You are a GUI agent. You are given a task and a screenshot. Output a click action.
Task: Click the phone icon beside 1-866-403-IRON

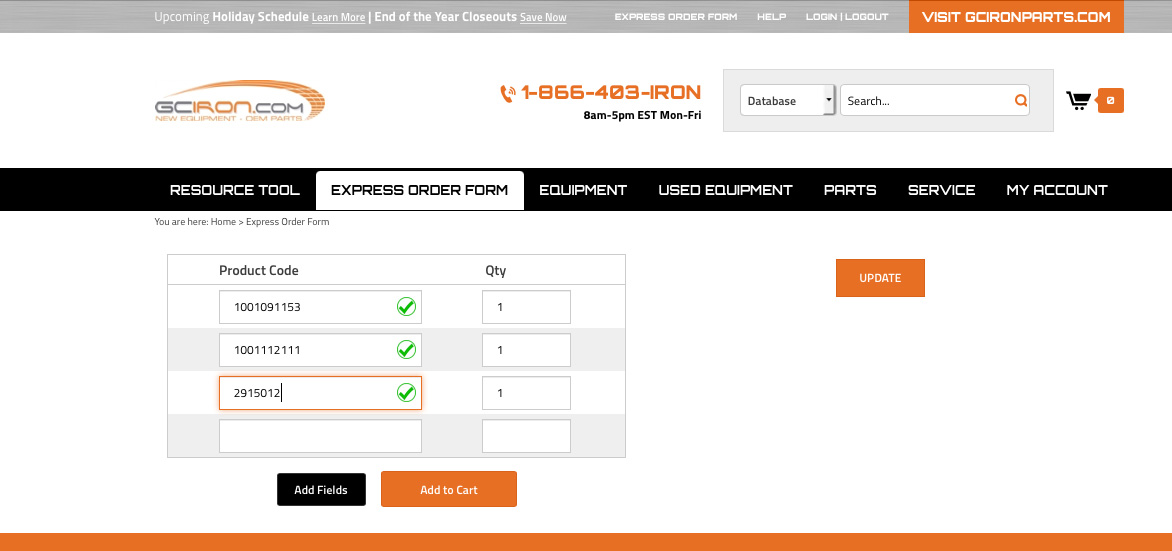[508, 93]
